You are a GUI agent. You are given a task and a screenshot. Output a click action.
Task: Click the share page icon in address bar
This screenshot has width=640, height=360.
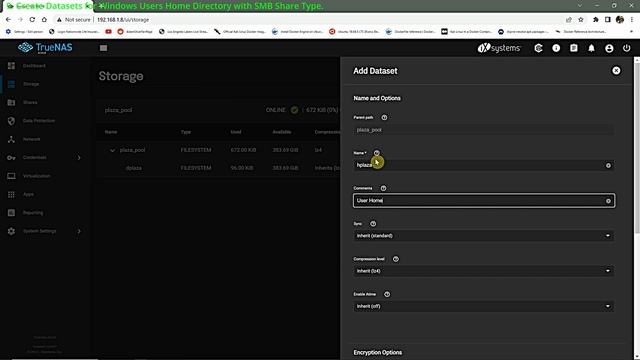pyautogui.click(x=569, y=20)
